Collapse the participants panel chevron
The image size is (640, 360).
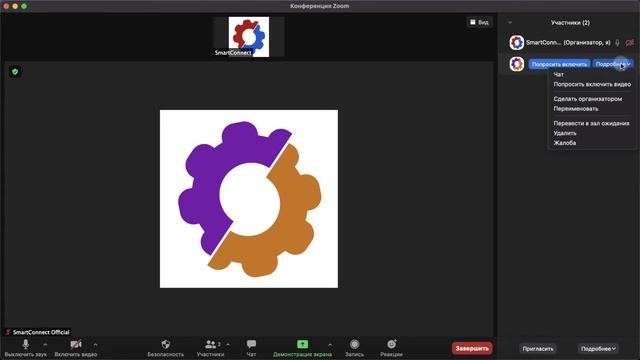(x=510, y=22)
